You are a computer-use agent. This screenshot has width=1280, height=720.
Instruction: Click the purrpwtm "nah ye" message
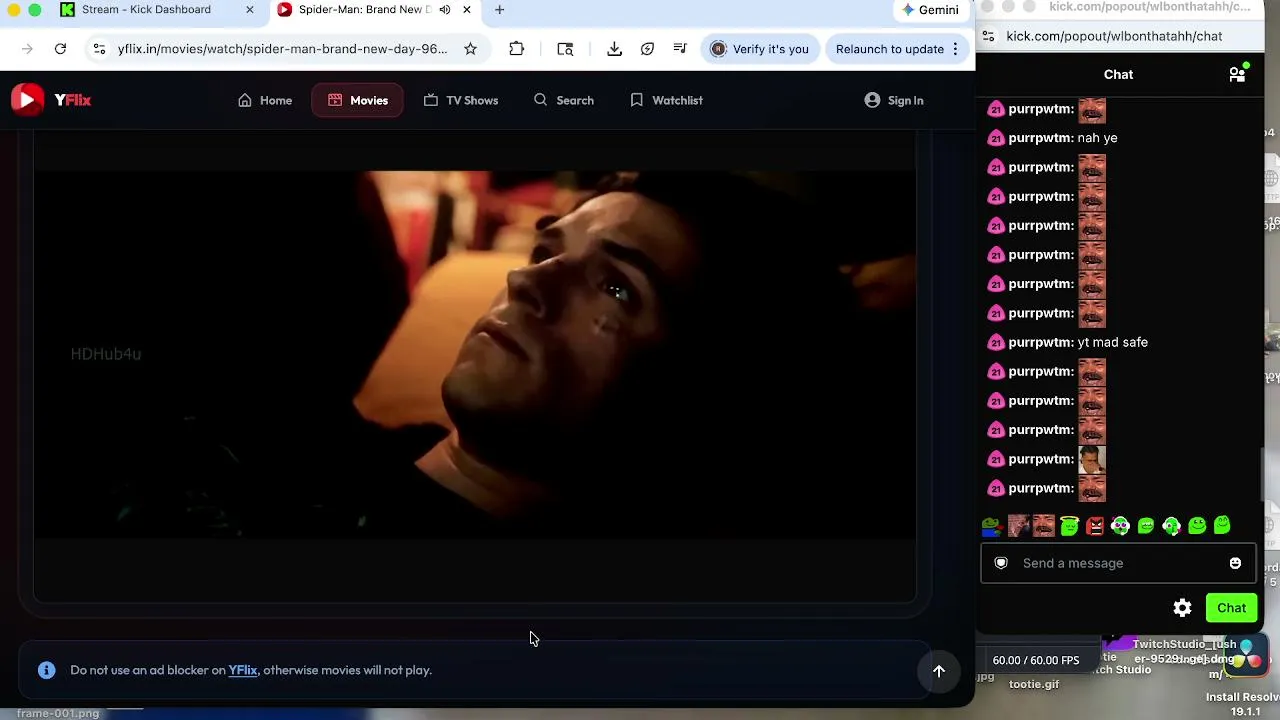(x=1052, y=138)
